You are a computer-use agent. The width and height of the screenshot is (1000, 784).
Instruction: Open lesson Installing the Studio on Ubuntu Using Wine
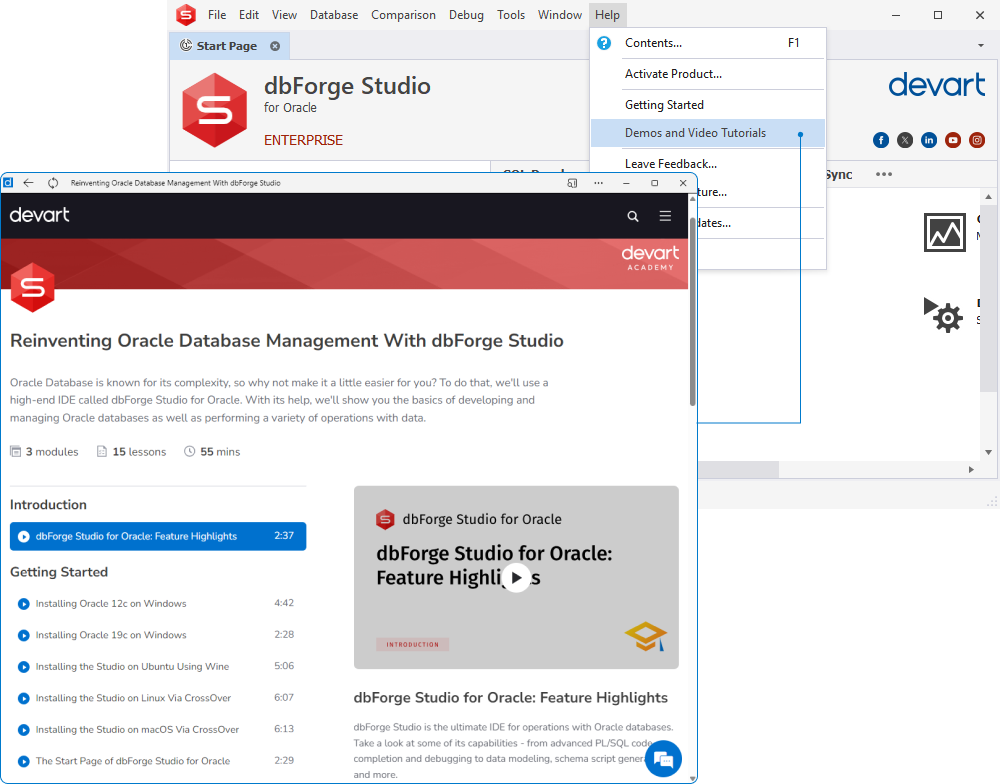tap(158, 667)
